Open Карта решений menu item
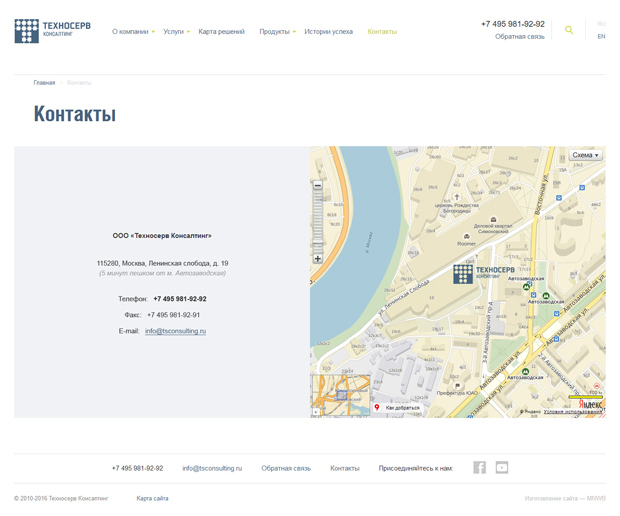The height and width of the screenshot is (516, 620). 221,32
